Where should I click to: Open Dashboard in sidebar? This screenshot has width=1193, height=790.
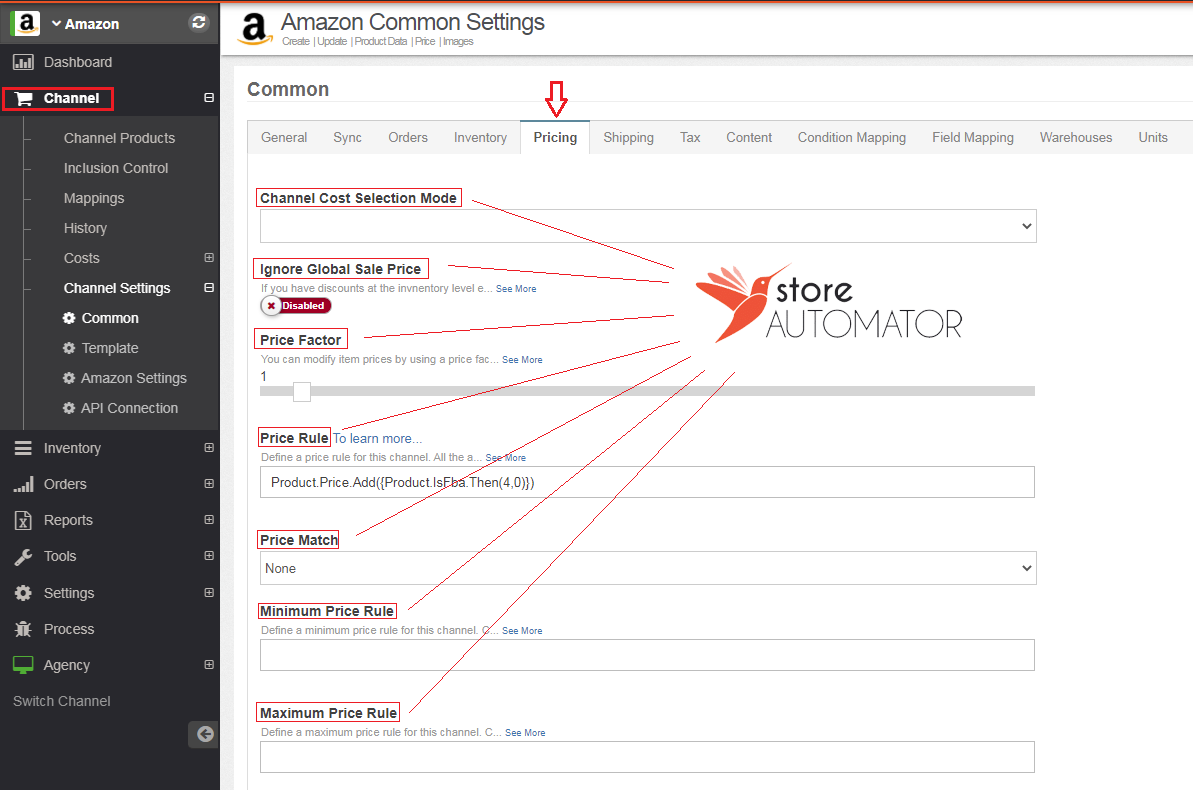(78, 62)
